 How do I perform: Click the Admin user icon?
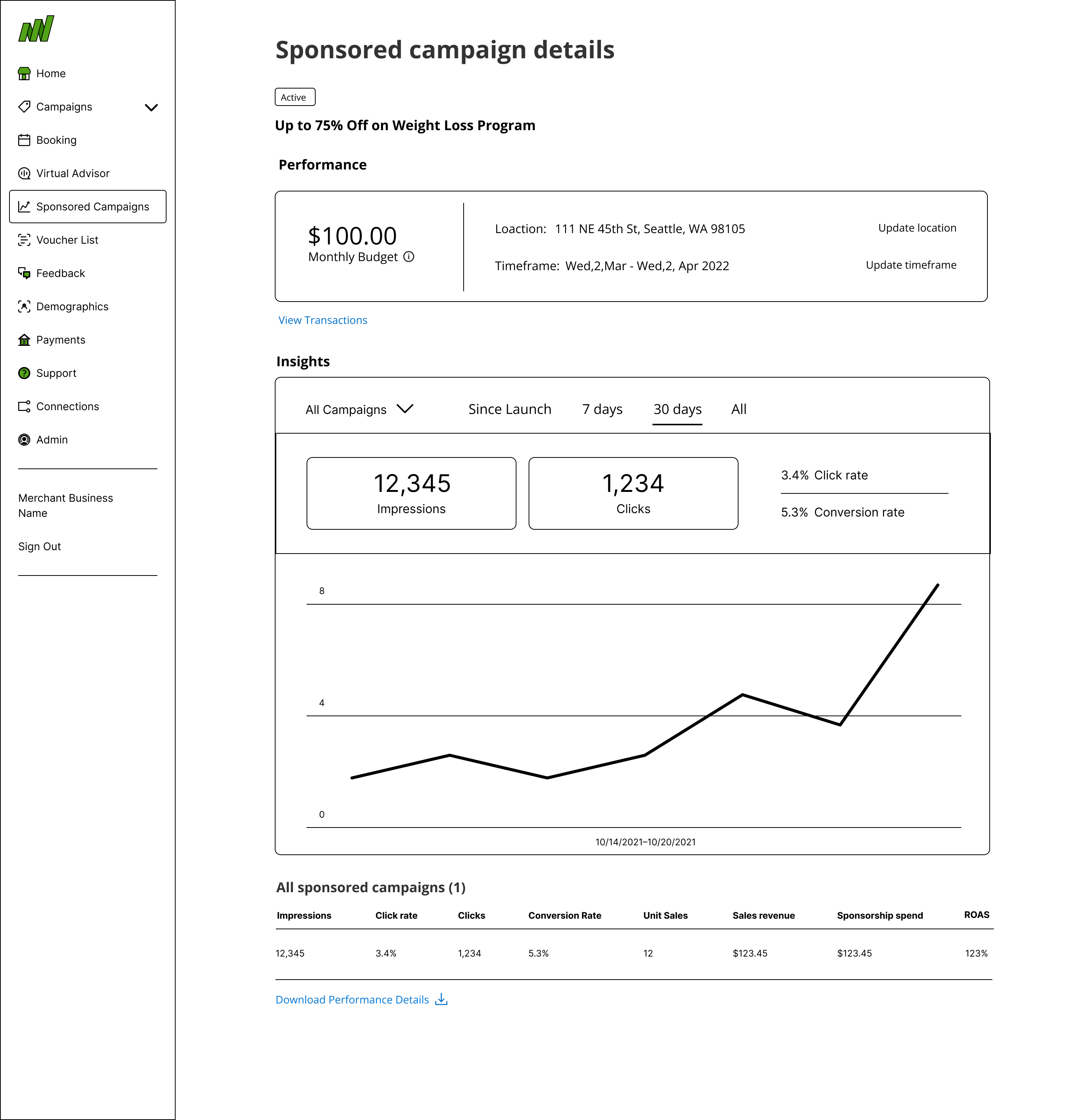click(24, 440)
